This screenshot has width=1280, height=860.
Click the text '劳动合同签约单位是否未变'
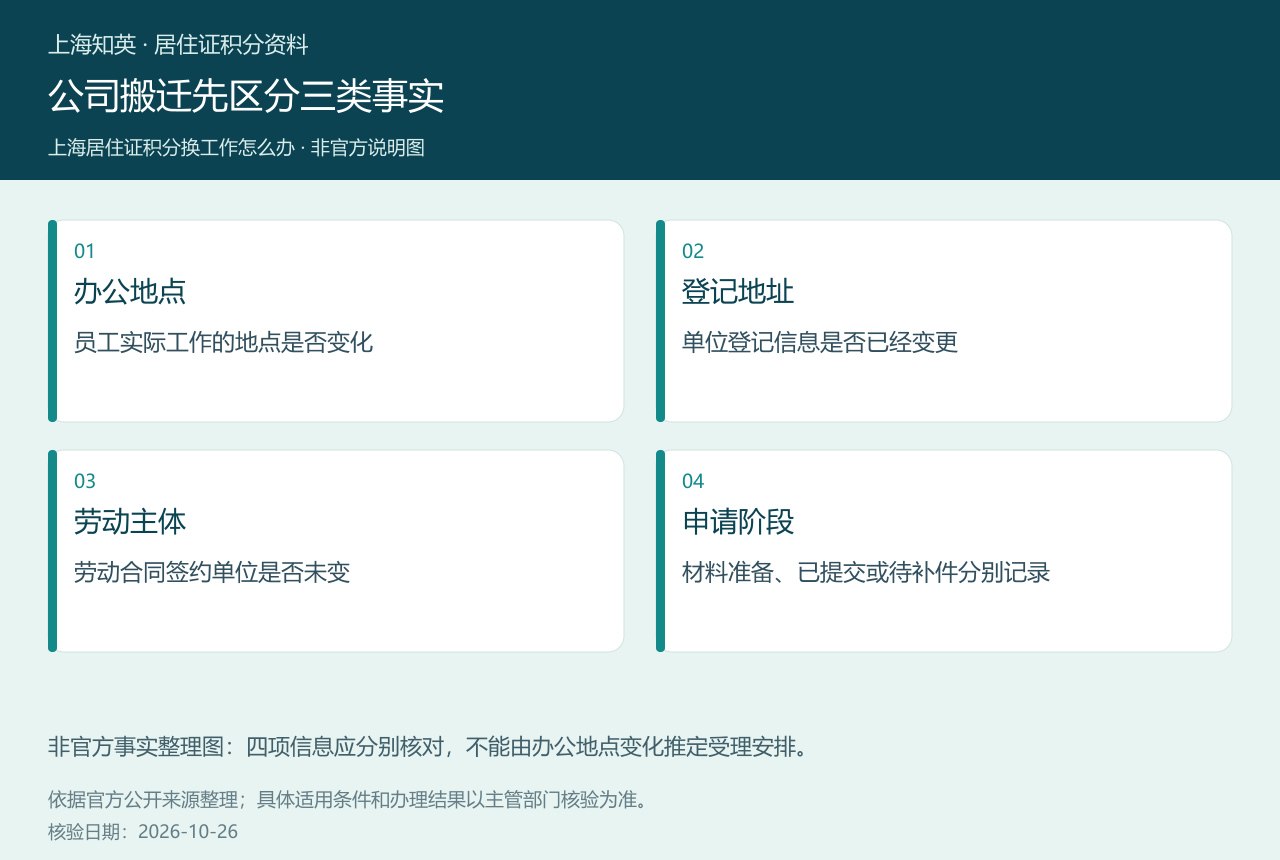[x=212, y=573]
